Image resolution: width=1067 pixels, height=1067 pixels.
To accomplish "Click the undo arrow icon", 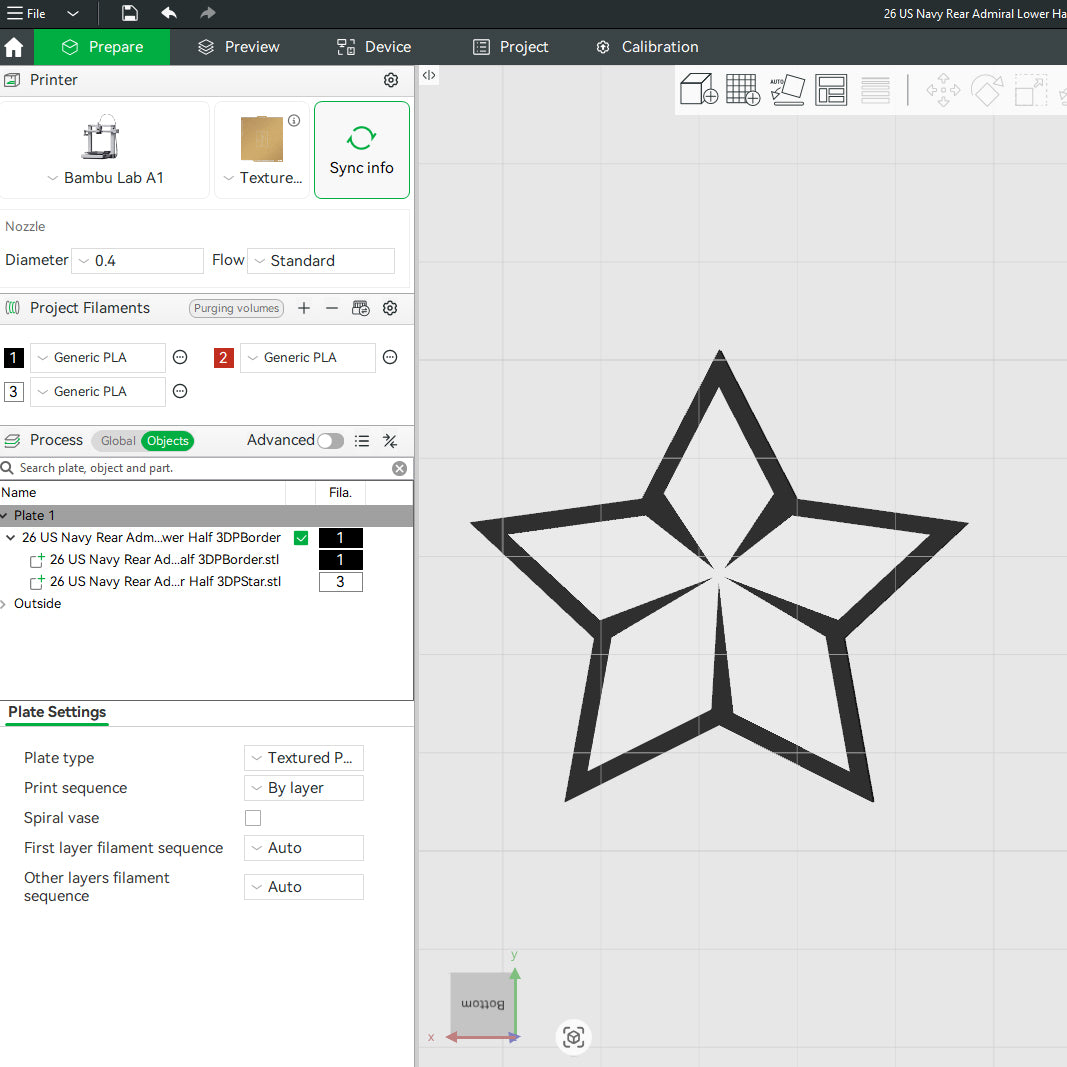I will [x=169, y=13].
